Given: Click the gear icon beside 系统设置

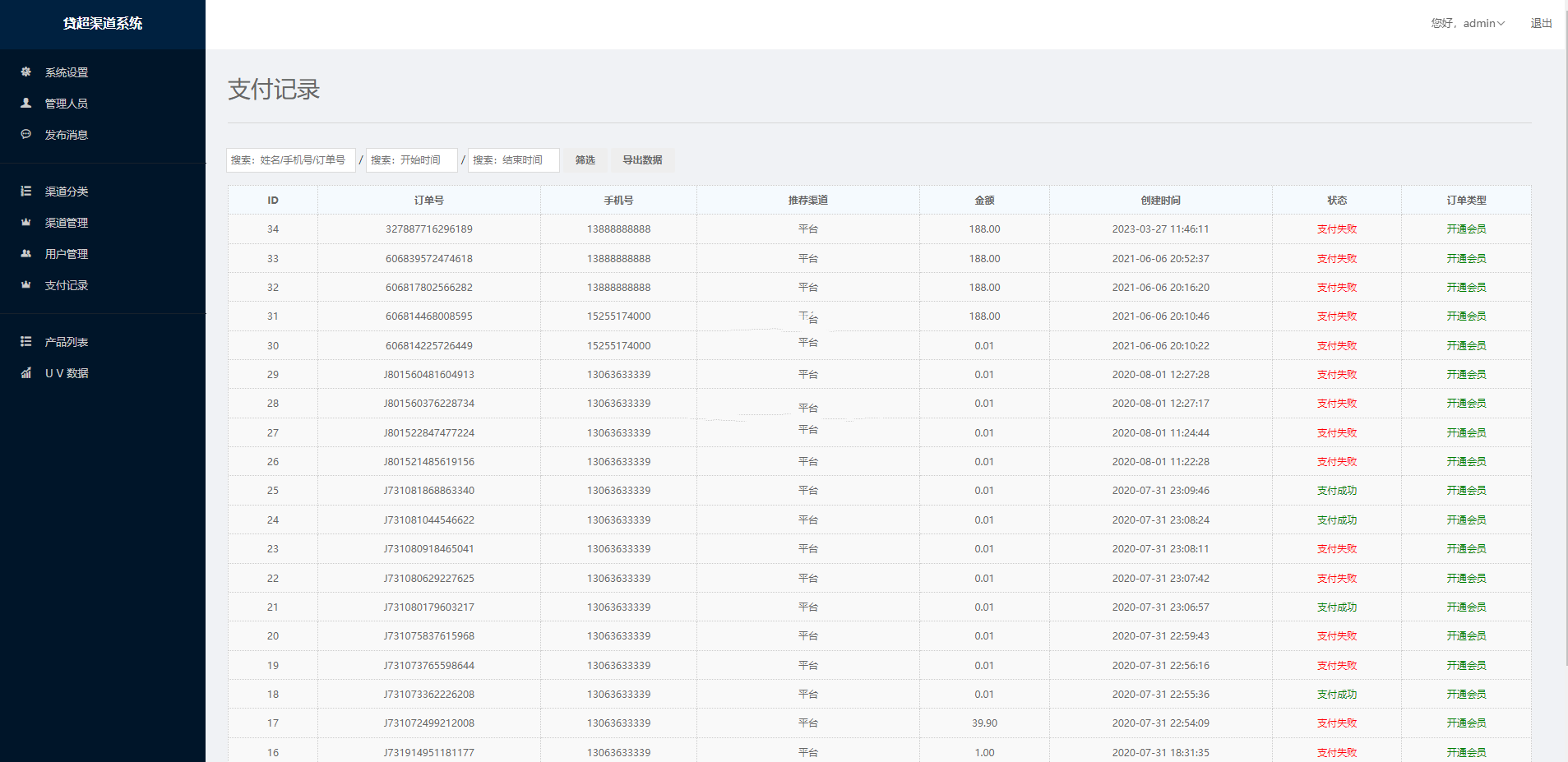Looking at the screenshot, I should (26, 72).
